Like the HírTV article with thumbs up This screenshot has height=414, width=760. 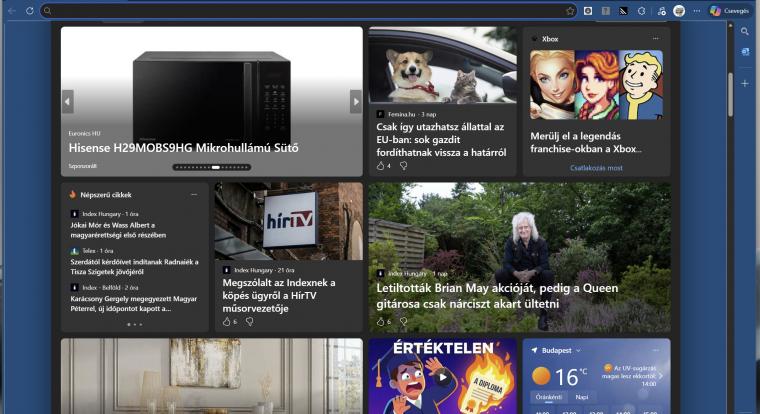tap(226, 321)
